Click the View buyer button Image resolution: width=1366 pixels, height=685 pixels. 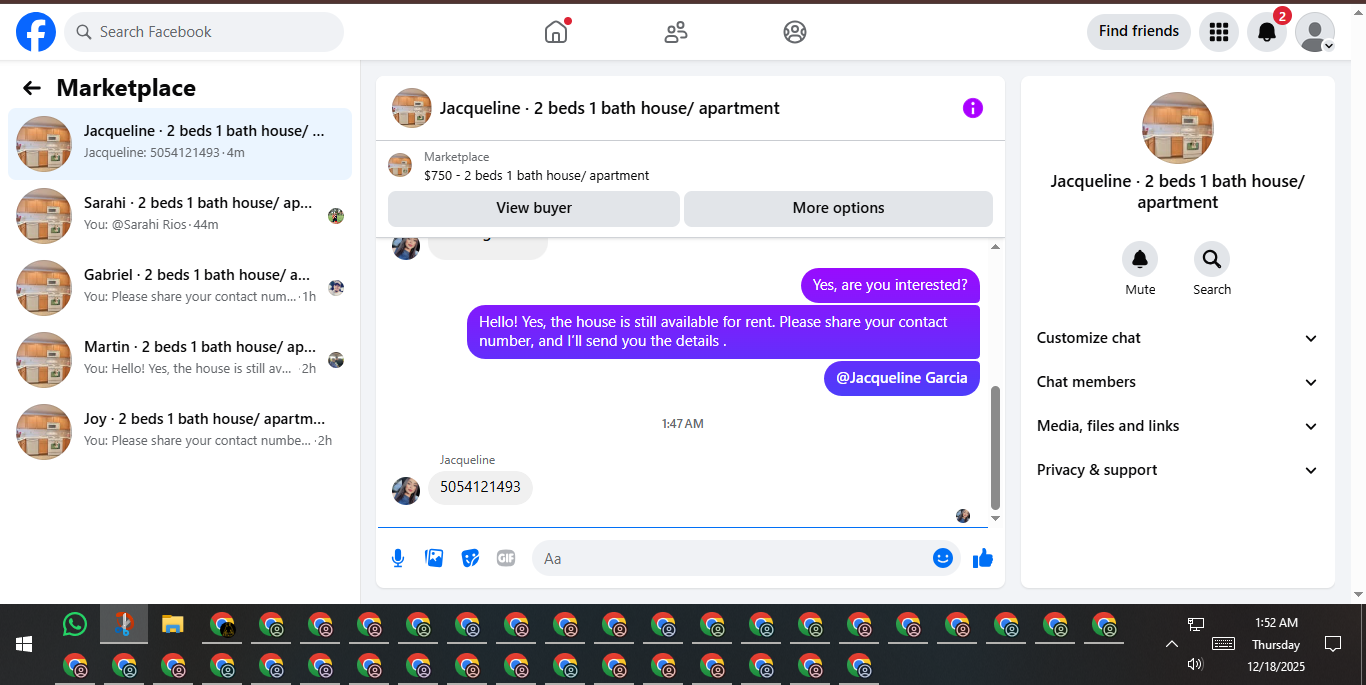534,208
